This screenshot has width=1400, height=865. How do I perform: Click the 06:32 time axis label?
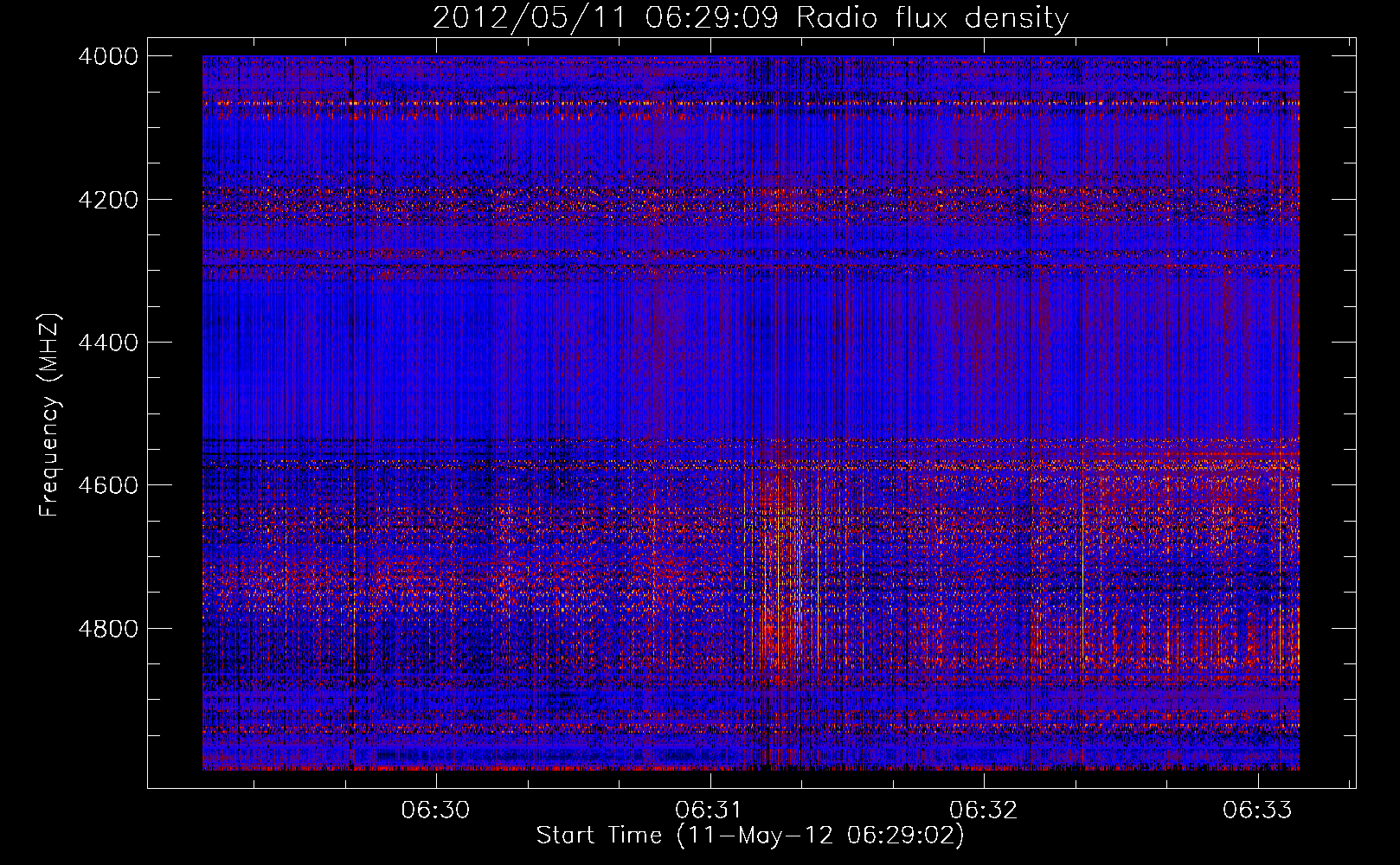tap(983, 810)
